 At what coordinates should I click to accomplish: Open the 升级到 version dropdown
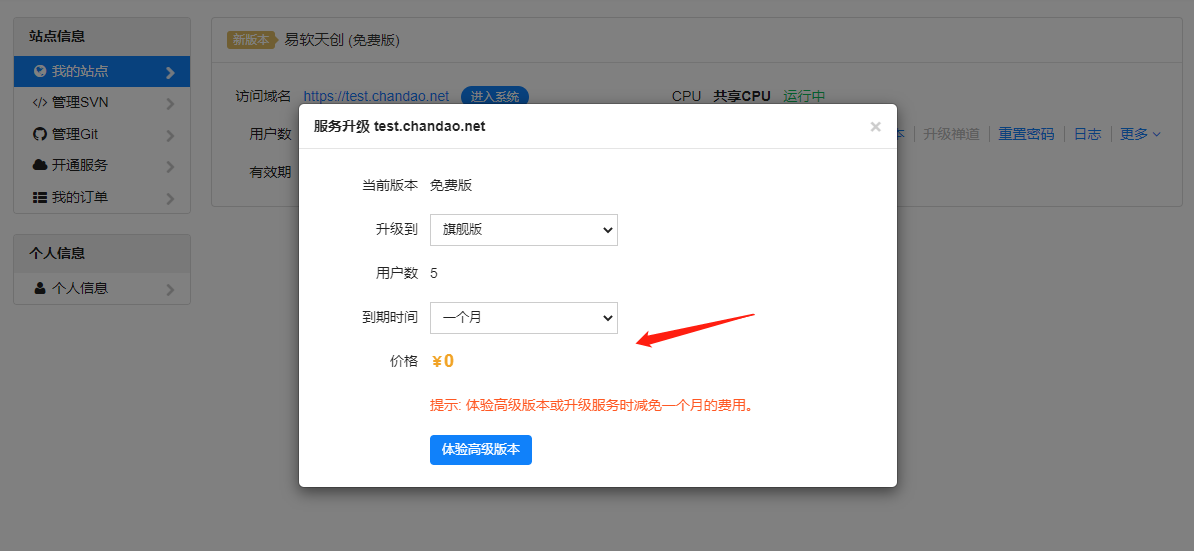point(523,229)
